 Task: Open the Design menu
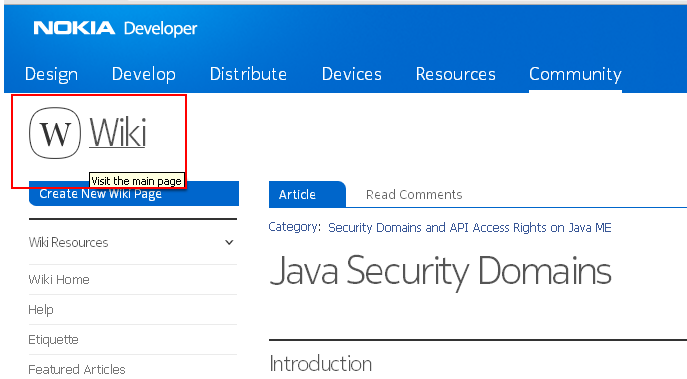click(51, 74)
